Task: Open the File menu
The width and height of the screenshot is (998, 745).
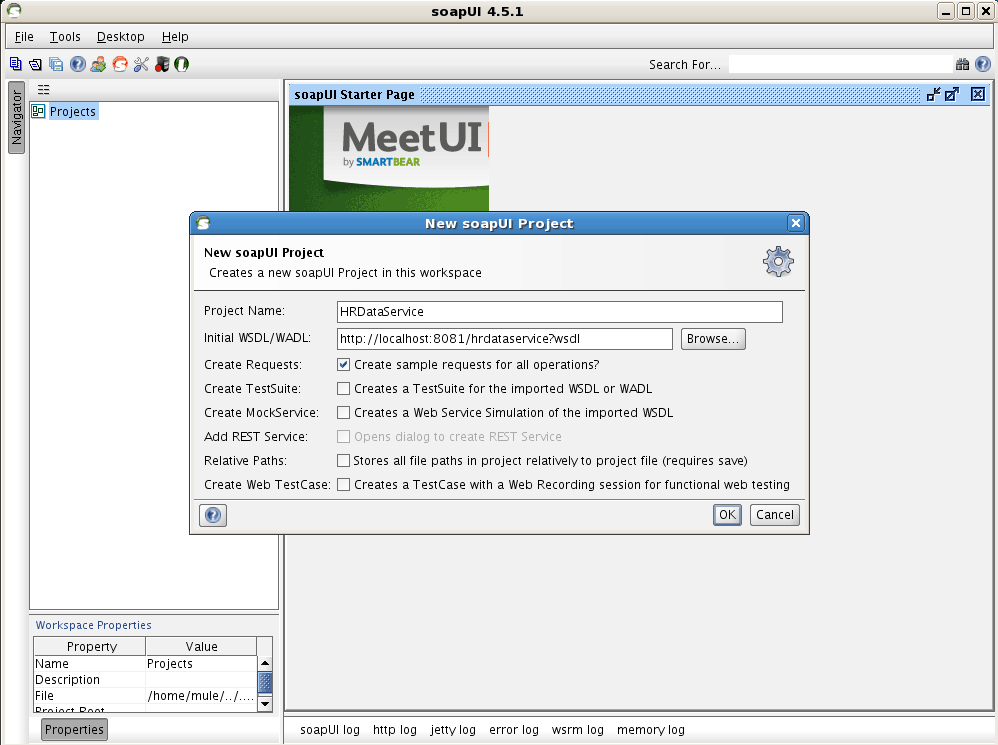Action: (x=24, y=37)
